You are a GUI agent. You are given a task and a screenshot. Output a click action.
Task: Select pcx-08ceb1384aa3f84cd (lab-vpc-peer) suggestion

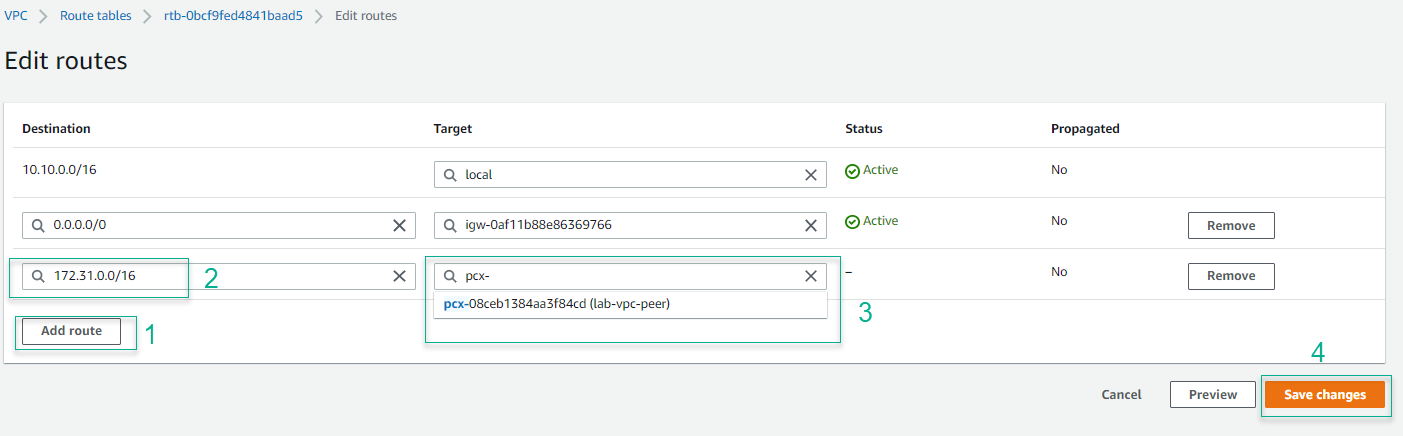(630, 304)
